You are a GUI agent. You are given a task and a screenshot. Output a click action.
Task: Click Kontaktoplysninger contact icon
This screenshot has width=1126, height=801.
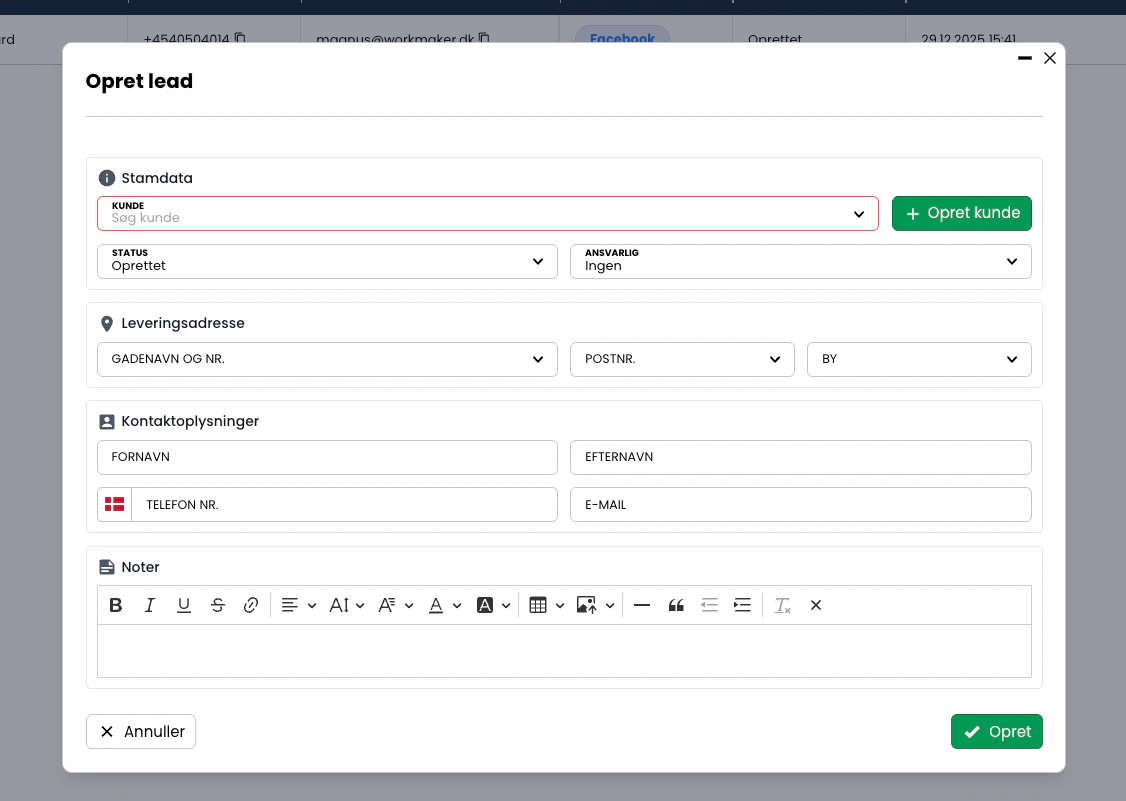point(107,422)
